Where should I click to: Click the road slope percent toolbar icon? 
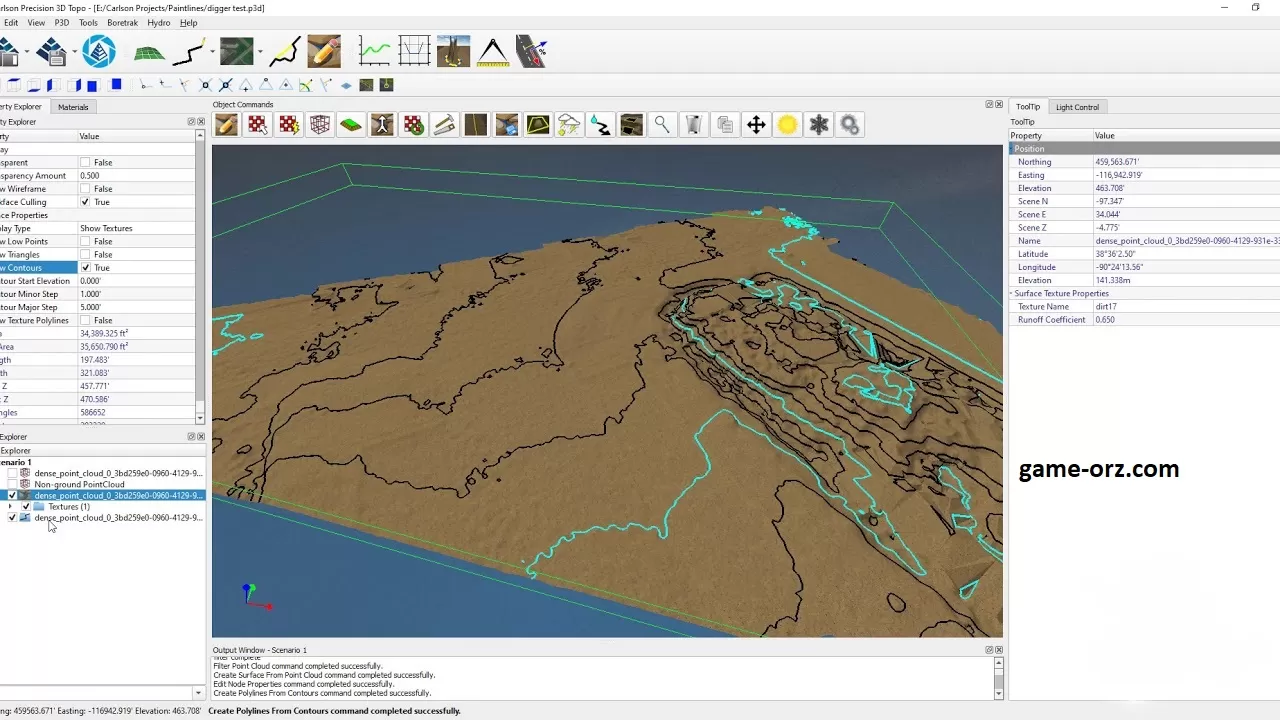532,52
